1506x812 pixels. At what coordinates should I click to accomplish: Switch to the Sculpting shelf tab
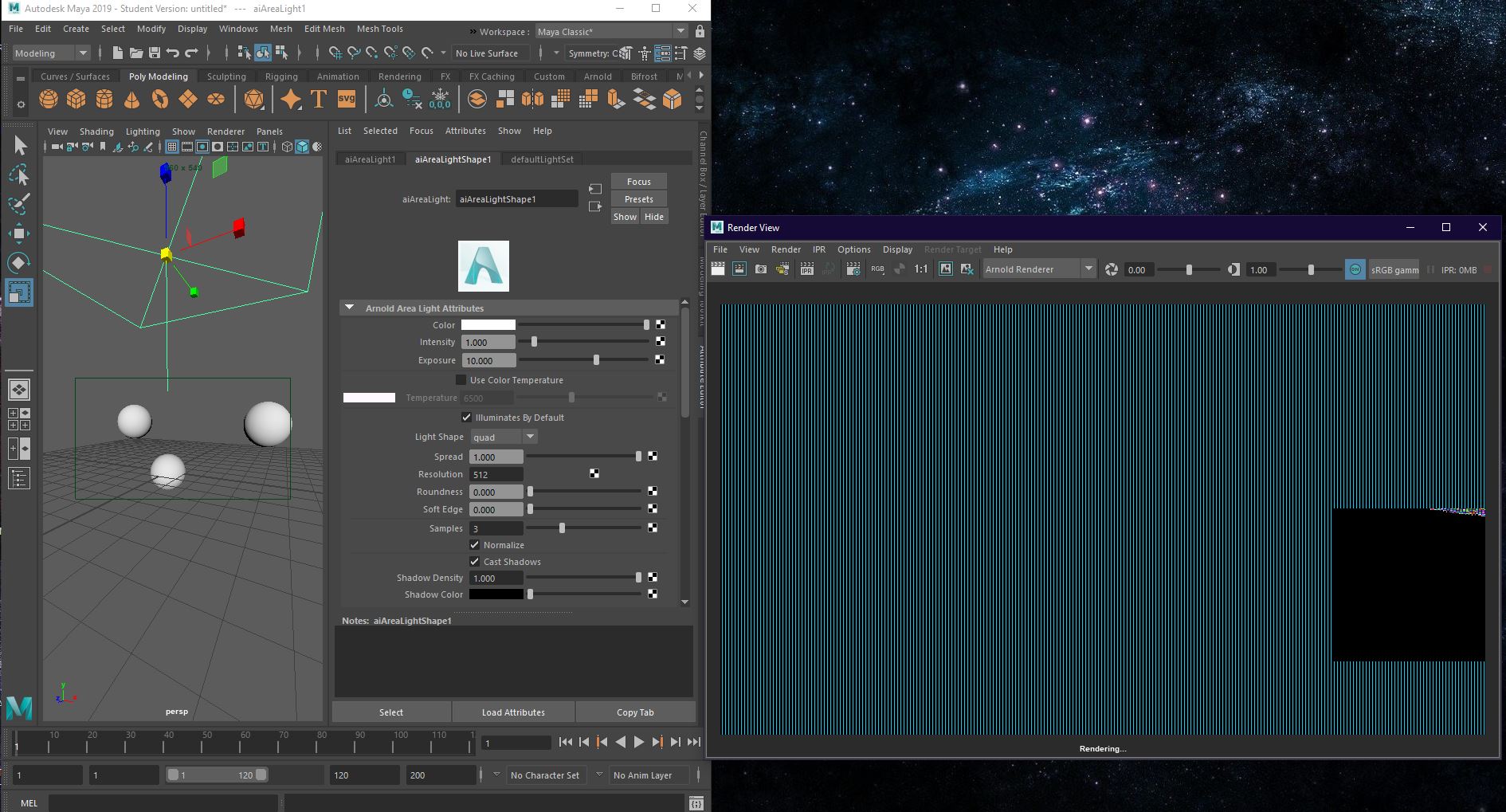tap(226, 76)
